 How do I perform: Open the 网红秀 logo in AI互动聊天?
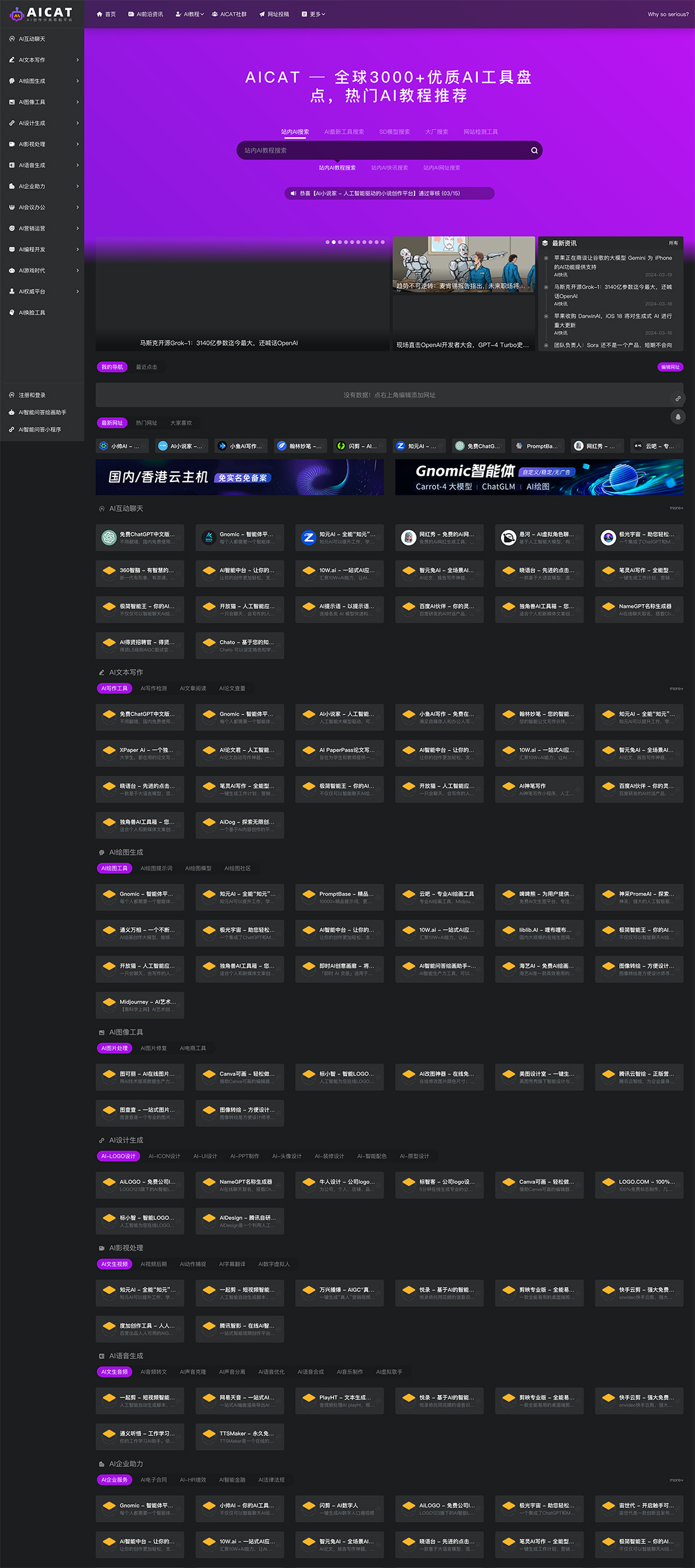click(409, 538)
